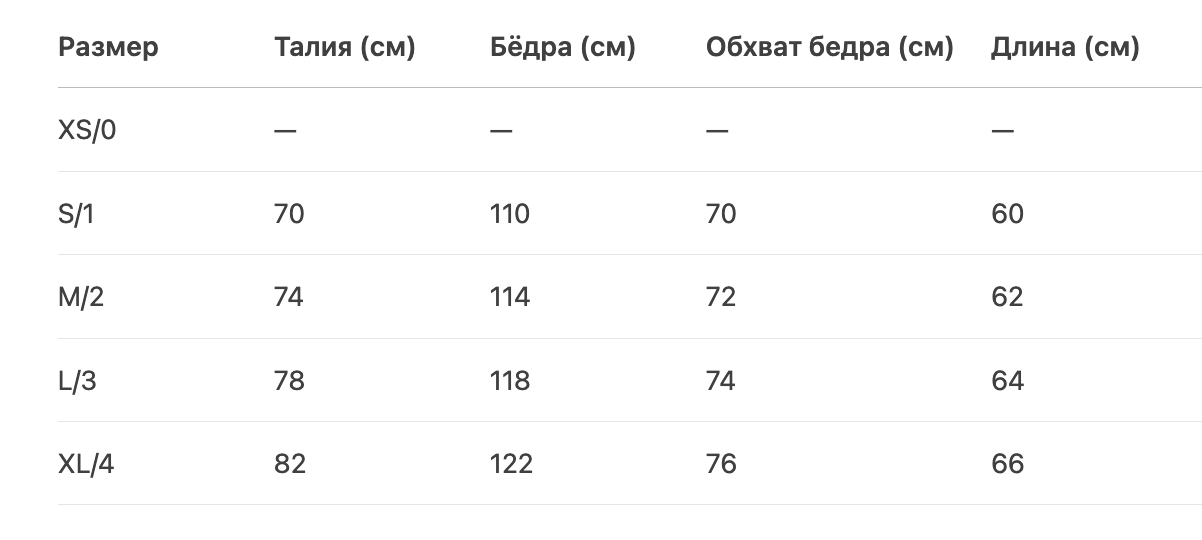This screenshot has width=1202, height=540.
Task: Select the XL/4 size row label
Action: 86,464
